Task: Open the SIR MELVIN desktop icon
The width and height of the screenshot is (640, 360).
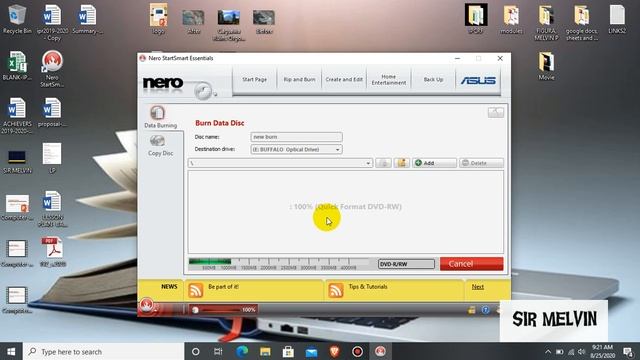Action: 17,161
